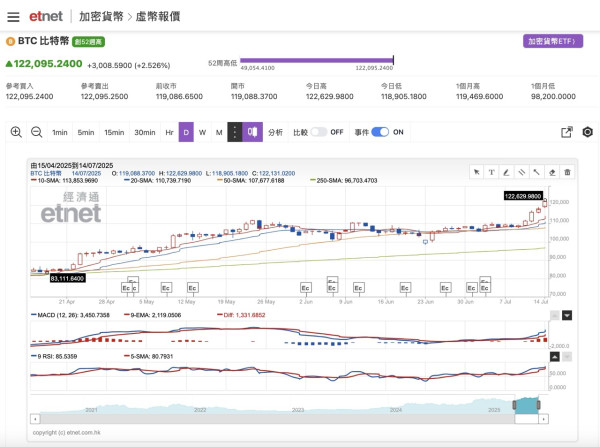
Task: Click the right handle of the range selector
Action: point(538,405)
